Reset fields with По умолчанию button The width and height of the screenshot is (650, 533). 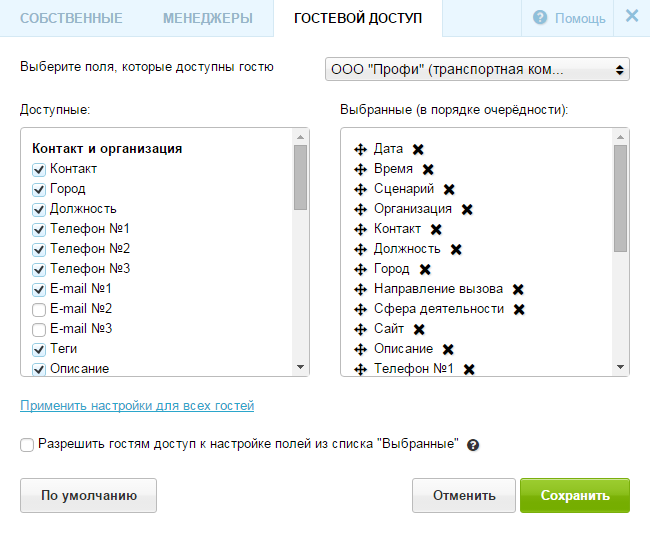click(x=88, y=495)
